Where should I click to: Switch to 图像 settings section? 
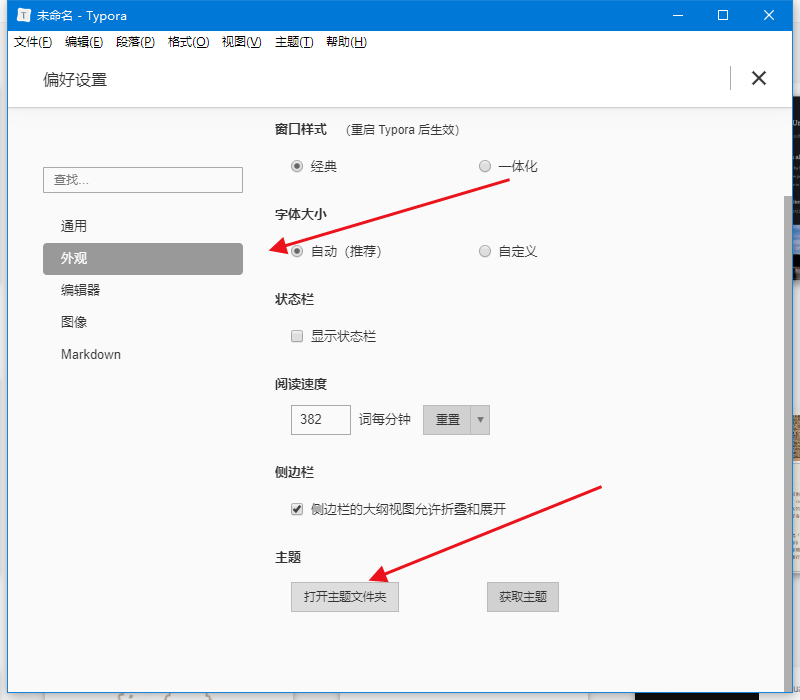coord(75,322)
